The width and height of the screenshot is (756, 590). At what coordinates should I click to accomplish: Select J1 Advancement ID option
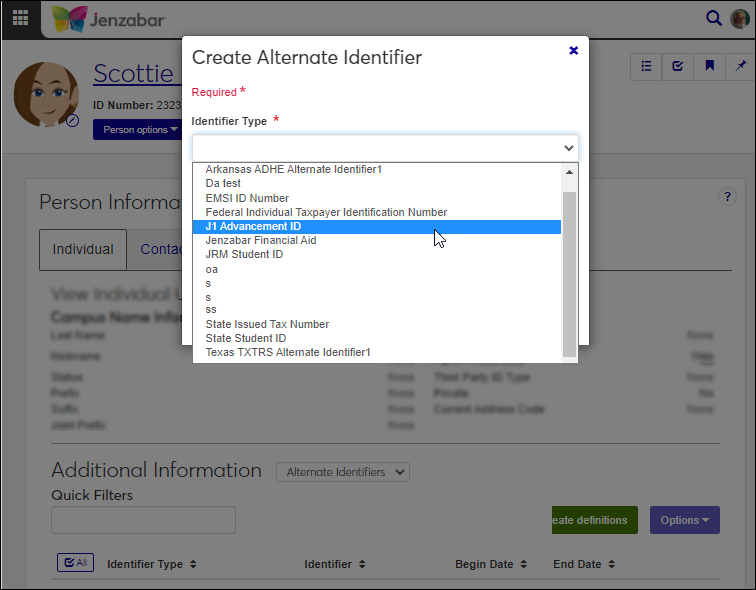[x=253, y=226]
